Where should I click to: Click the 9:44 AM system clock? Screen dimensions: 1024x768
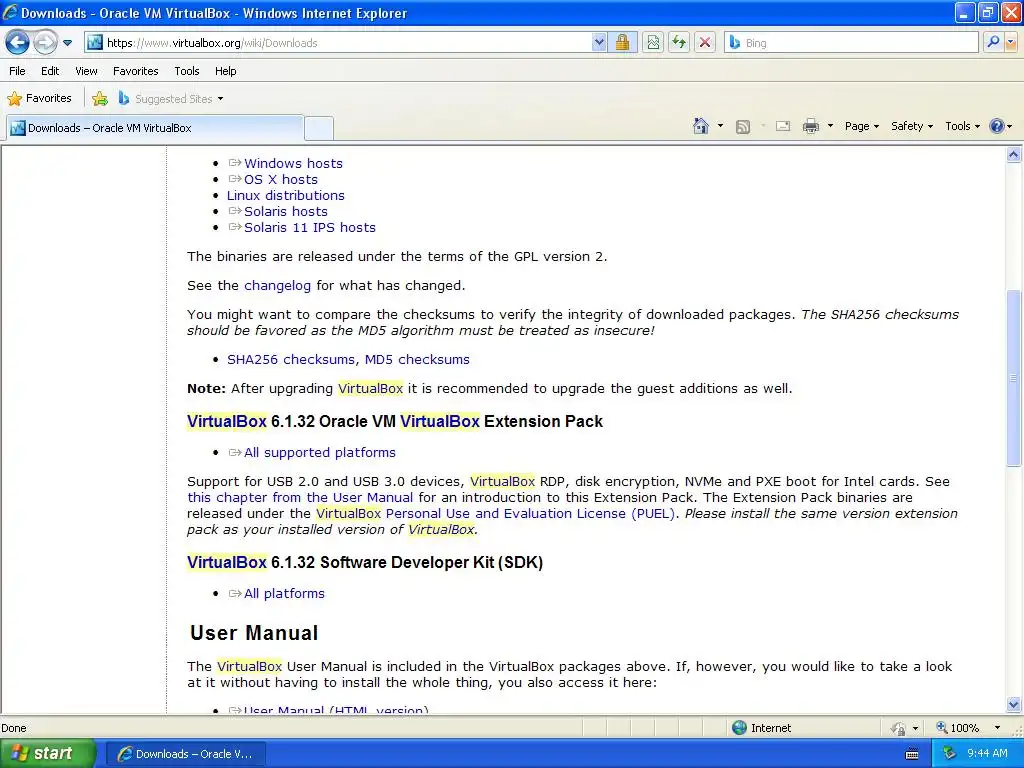(987, 754)
